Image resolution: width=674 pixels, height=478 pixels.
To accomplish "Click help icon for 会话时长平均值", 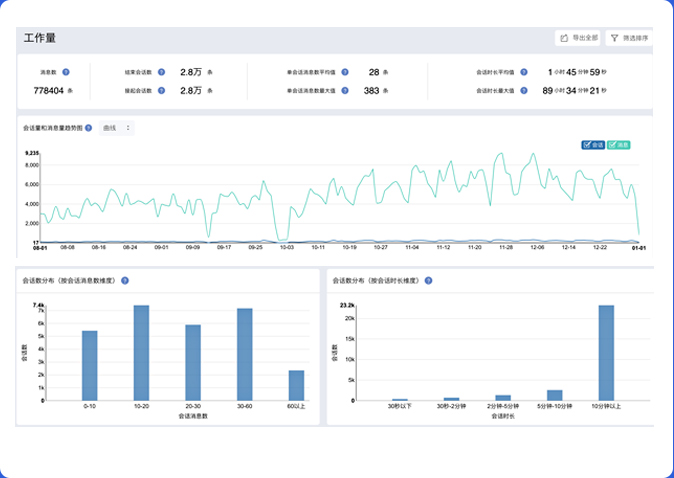I will click(524, 72).
